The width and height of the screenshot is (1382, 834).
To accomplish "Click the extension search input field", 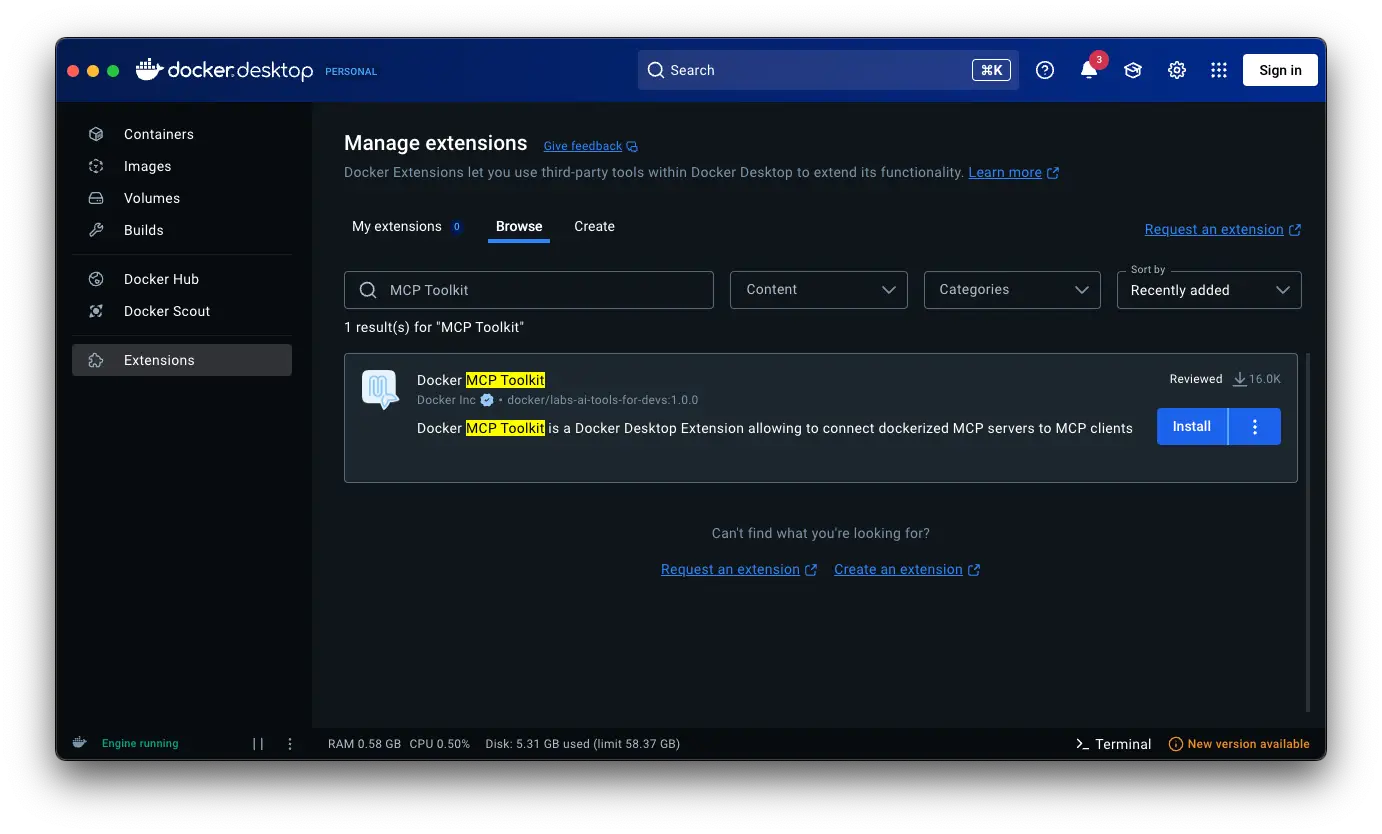I will click(x=528, y=290).
